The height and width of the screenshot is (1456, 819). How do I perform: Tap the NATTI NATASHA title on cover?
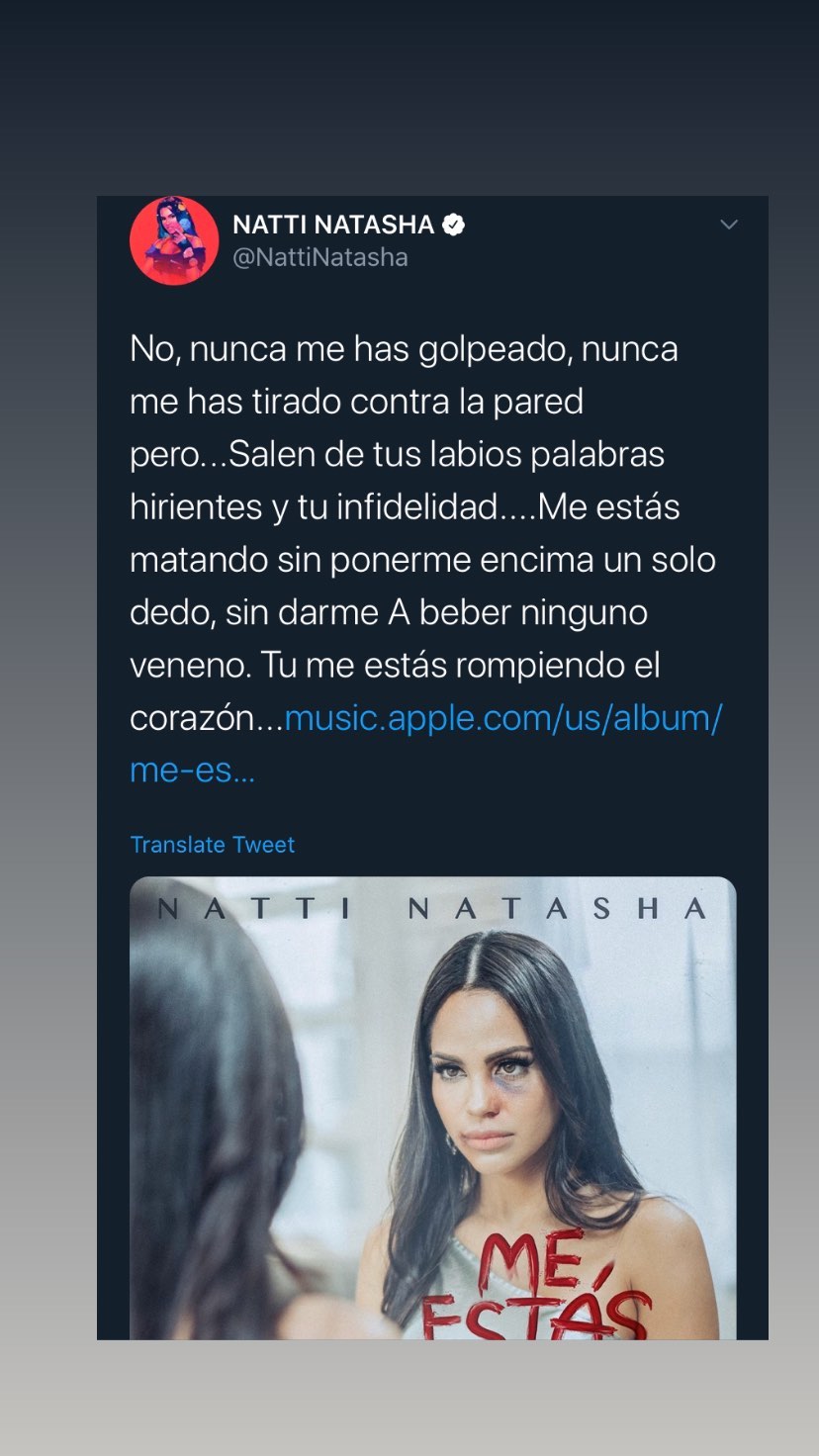coord(433,908)
